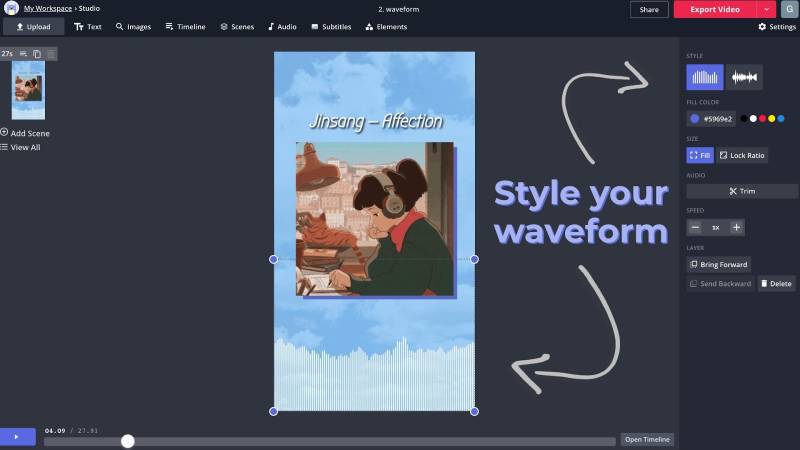Go to My Workspace link
800x450 pixels.
tap(47, 9)
